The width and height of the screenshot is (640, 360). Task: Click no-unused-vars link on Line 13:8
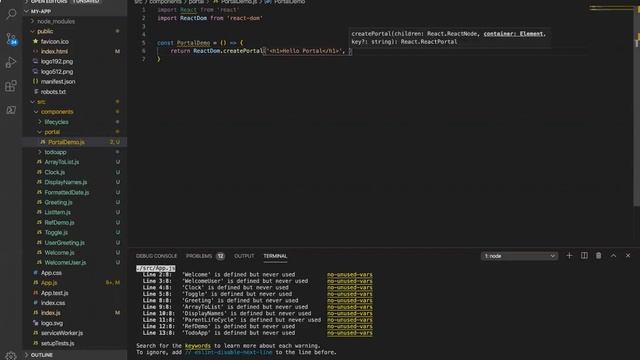349,333
